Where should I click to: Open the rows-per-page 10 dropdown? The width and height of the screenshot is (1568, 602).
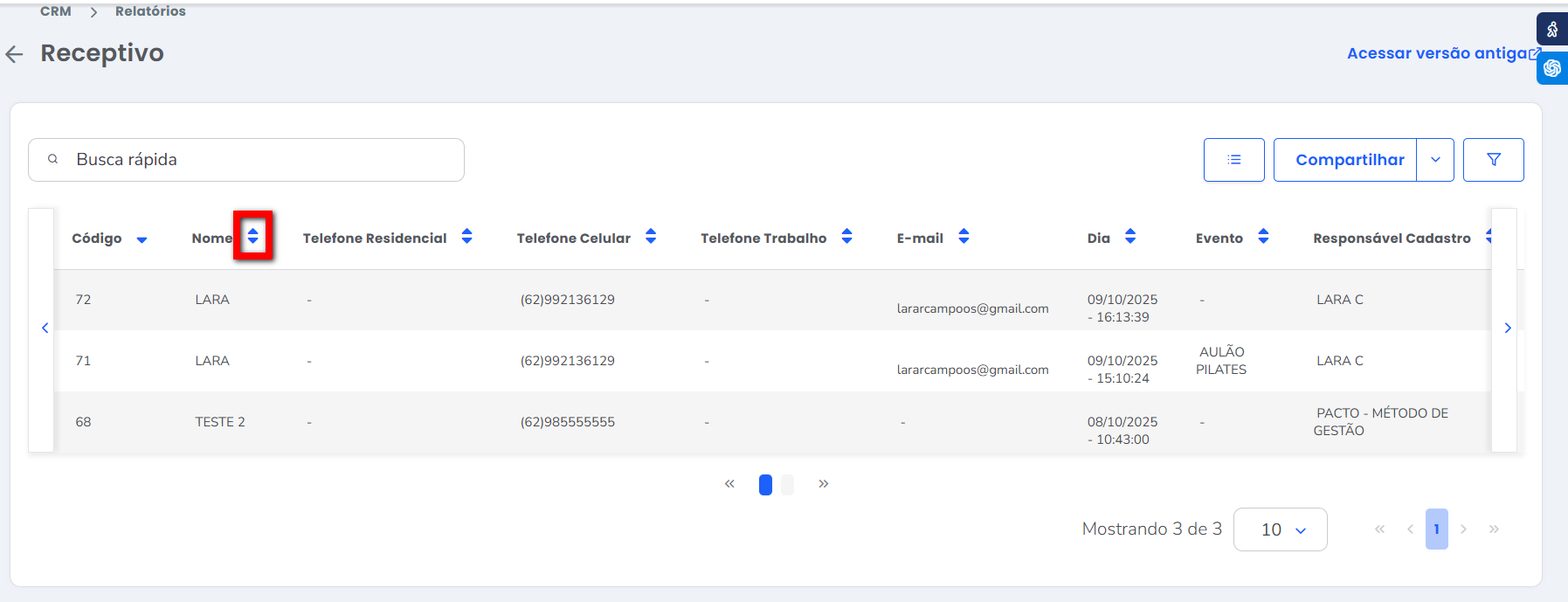(1280, 529)
